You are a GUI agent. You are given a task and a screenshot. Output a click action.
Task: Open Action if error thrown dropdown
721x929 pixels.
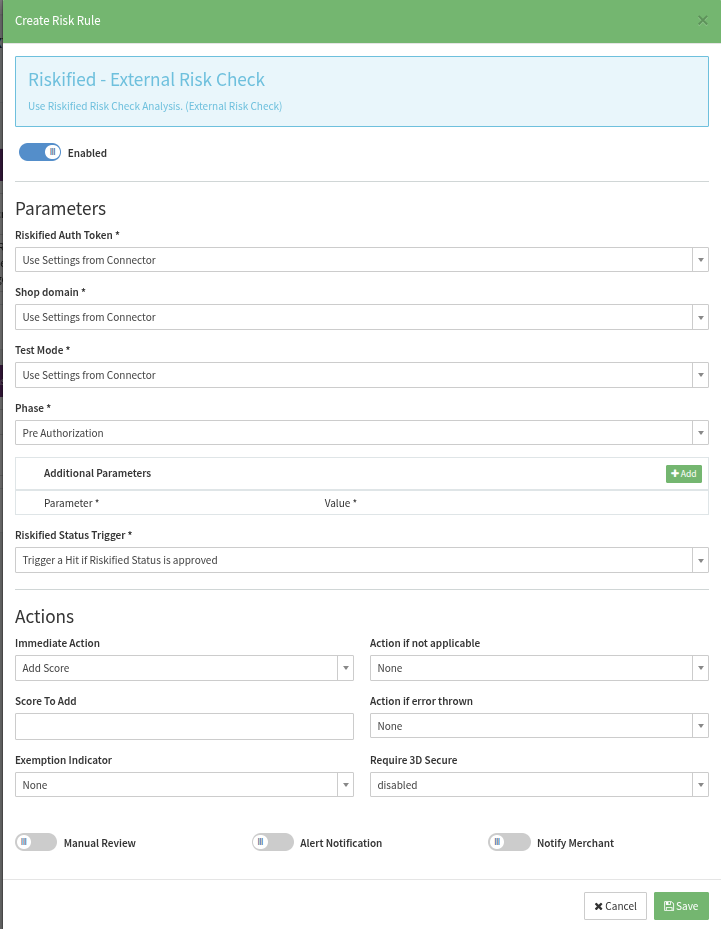[x=539, y=726]
